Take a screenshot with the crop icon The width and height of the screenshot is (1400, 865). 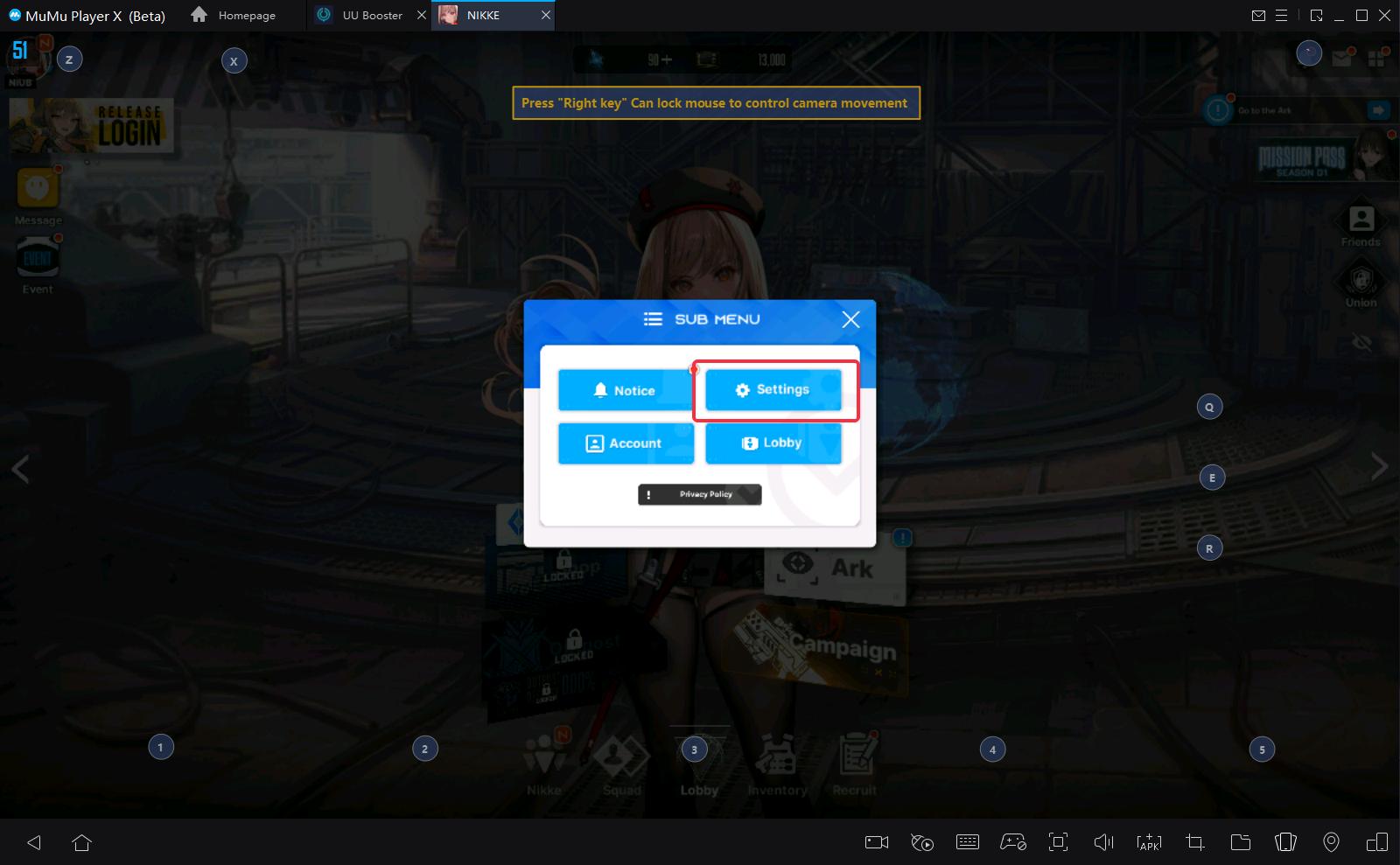click(x=1194, y=842)
